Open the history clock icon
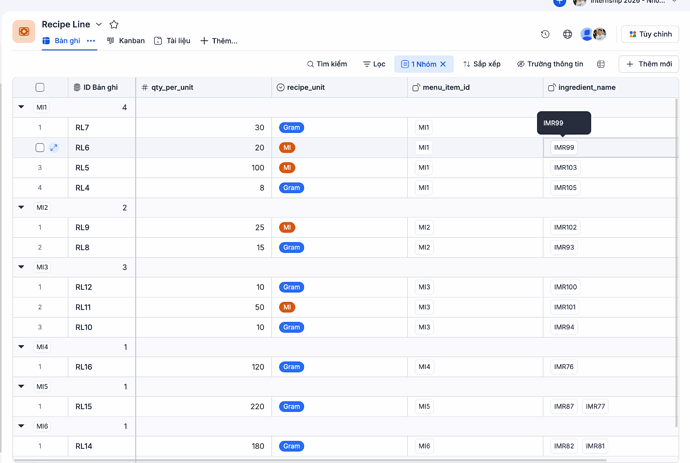The image size is (690, 463). tap(545, 34)
